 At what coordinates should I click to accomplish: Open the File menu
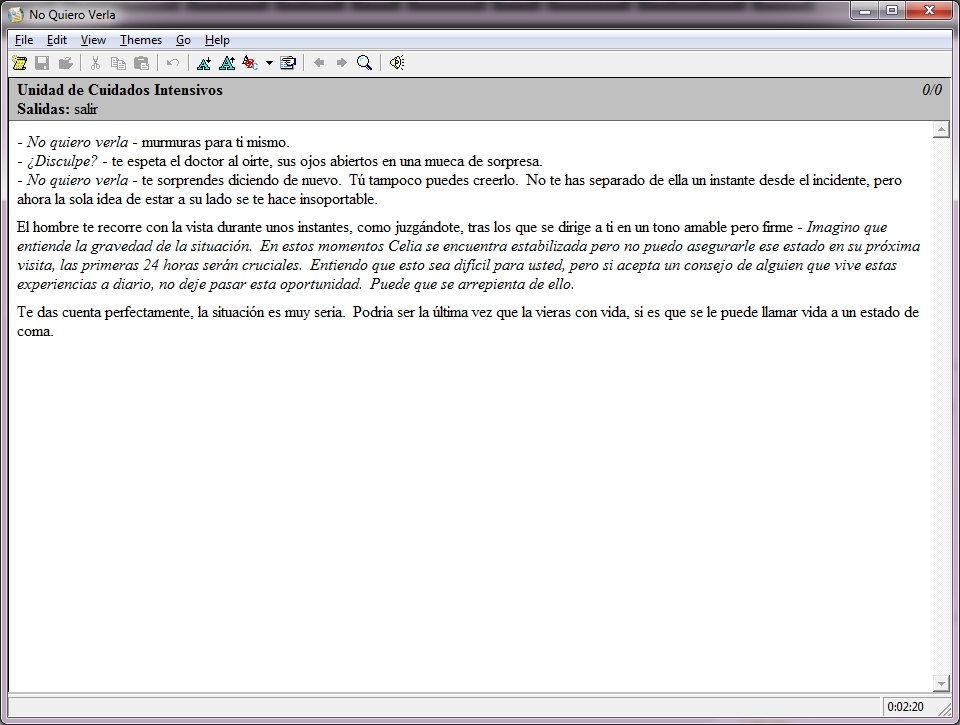(24, 40)
